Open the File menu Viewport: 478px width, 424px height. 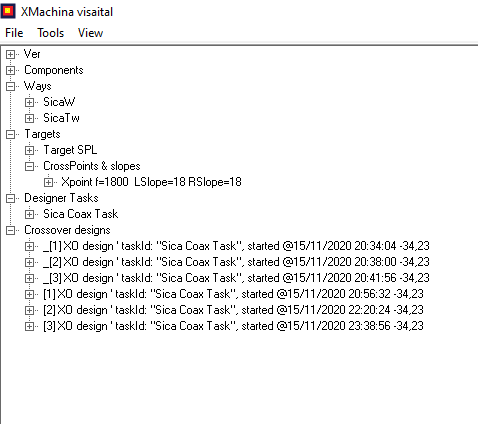pos(14,33)
